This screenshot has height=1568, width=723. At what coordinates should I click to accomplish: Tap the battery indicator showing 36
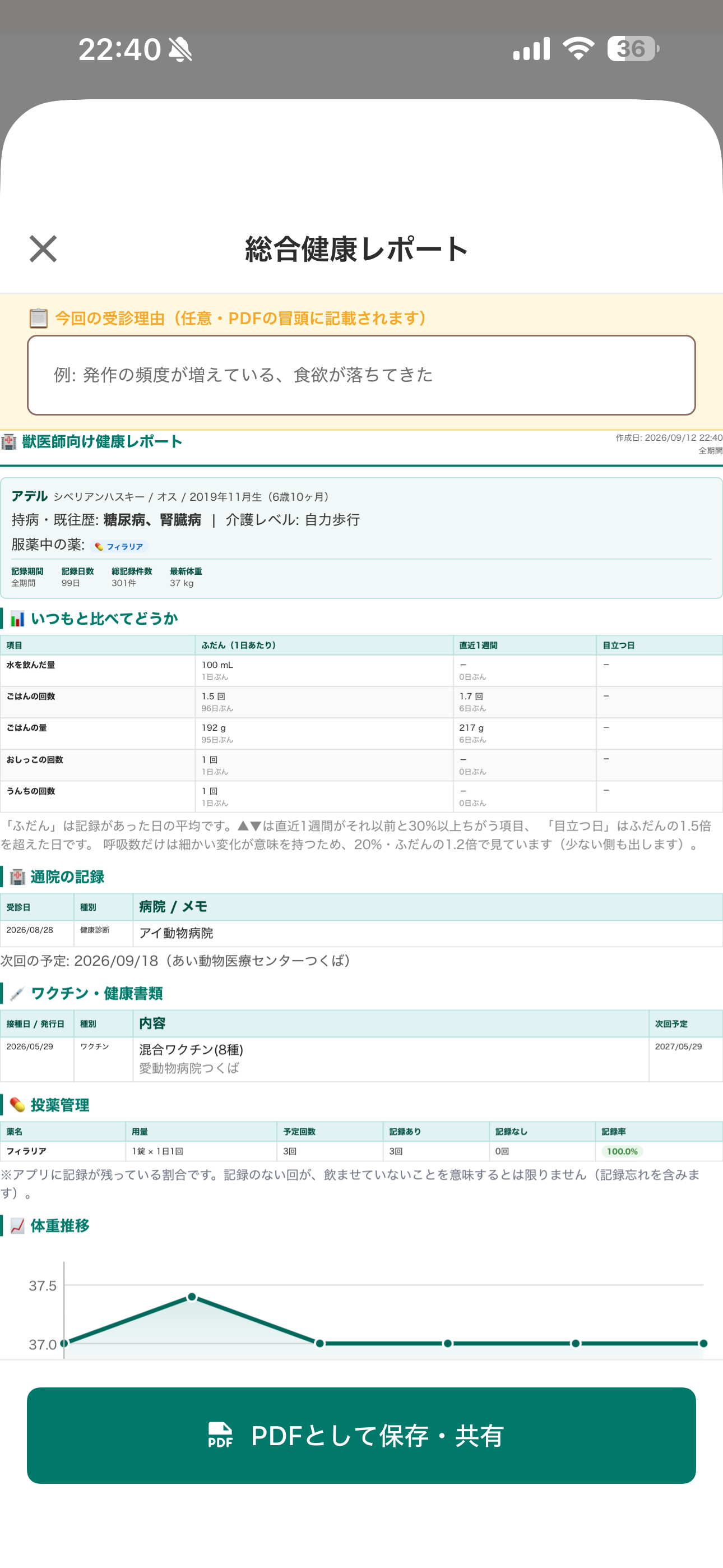[633, 49]
